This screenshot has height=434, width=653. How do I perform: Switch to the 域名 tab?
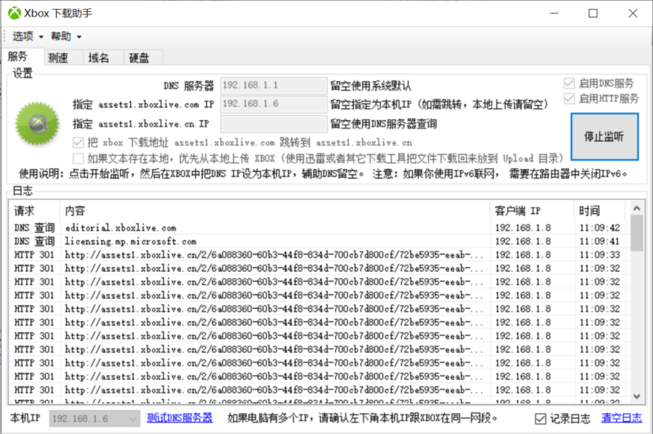(99, 58)
